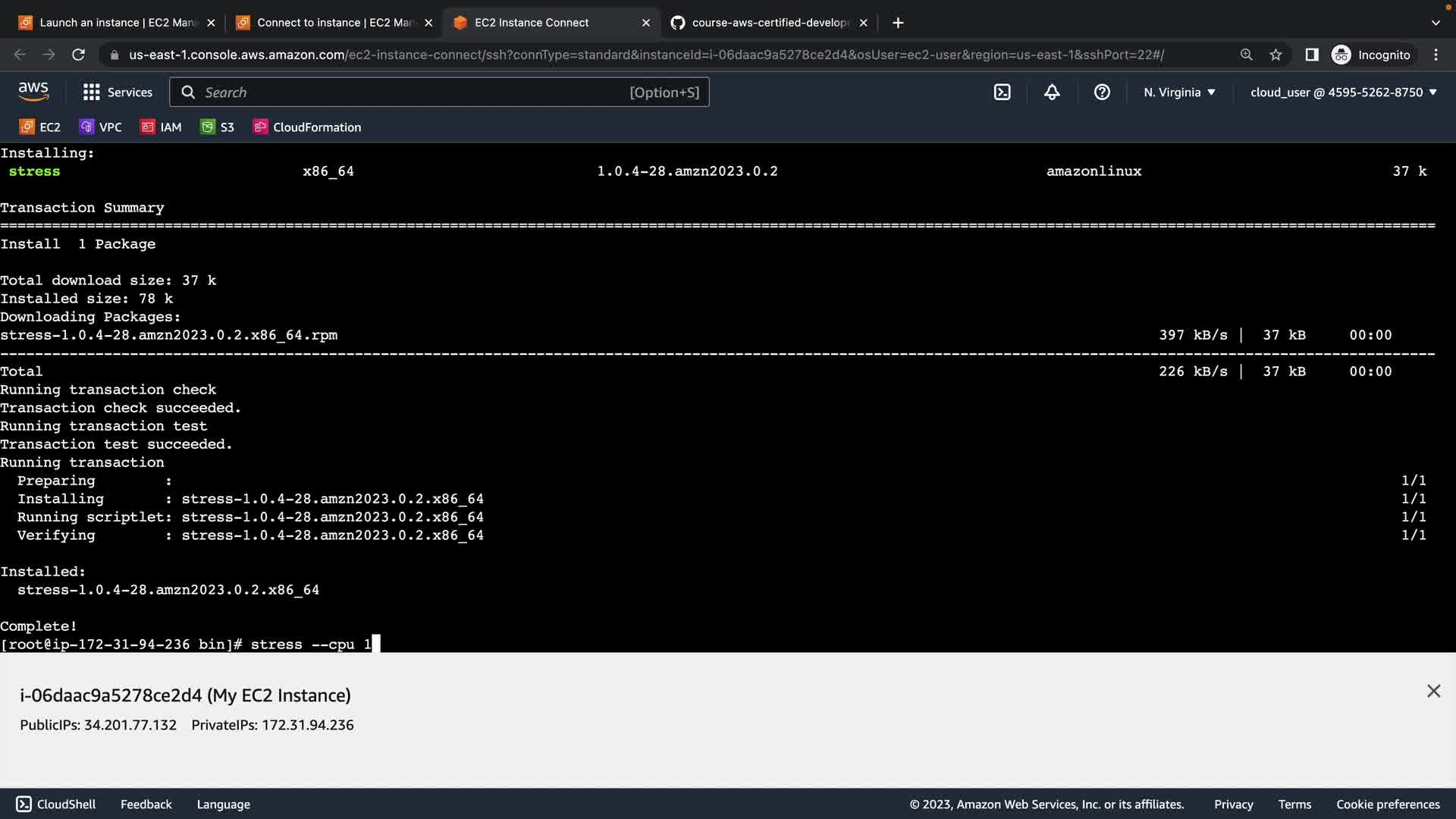1456x819 pixels.
Task: Open Chrome's tab search chevron
Action: pos(1435,23)
